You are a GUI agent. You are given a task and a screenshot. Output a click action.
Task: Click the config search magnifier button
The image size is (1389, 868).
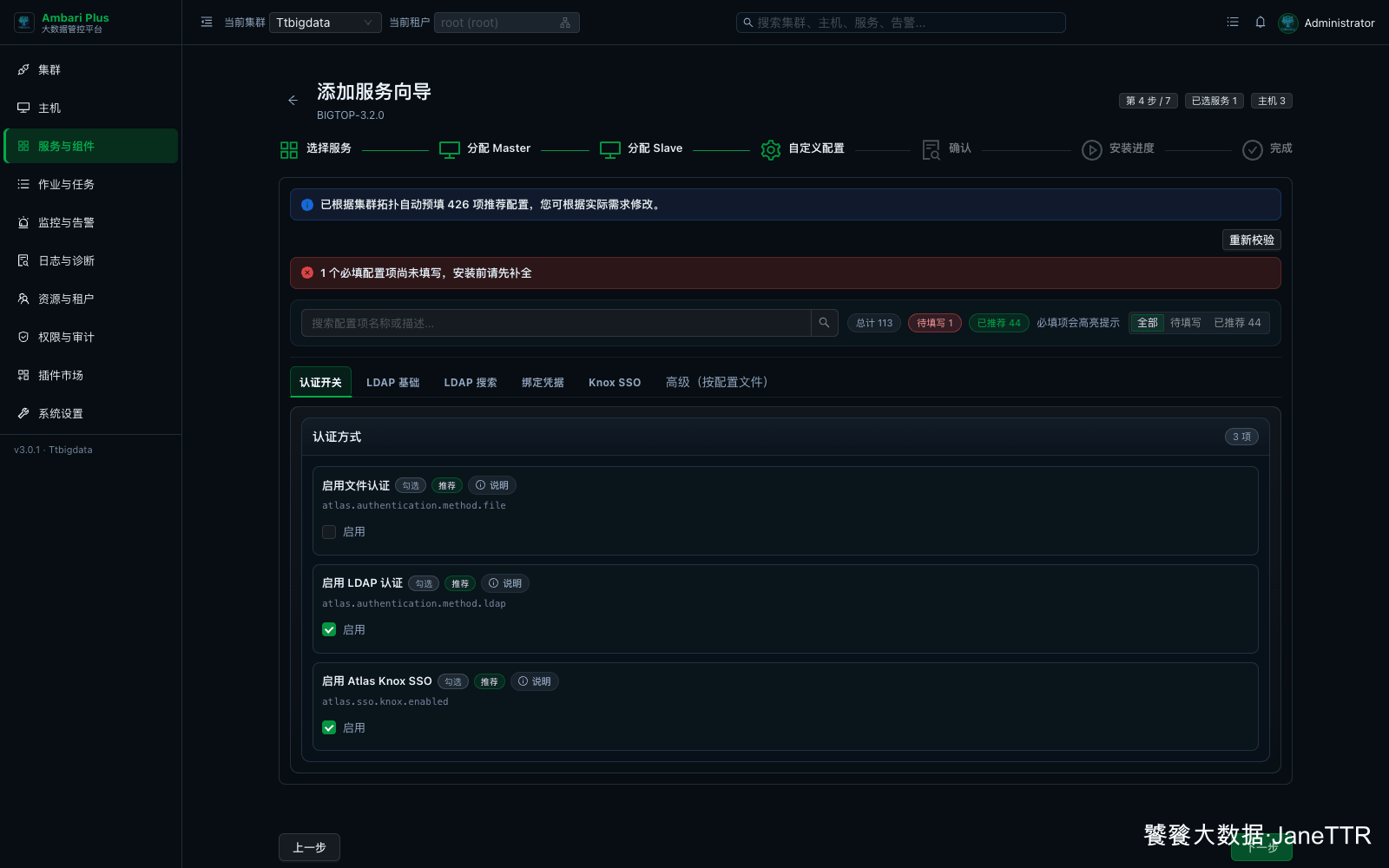(825, 323)
